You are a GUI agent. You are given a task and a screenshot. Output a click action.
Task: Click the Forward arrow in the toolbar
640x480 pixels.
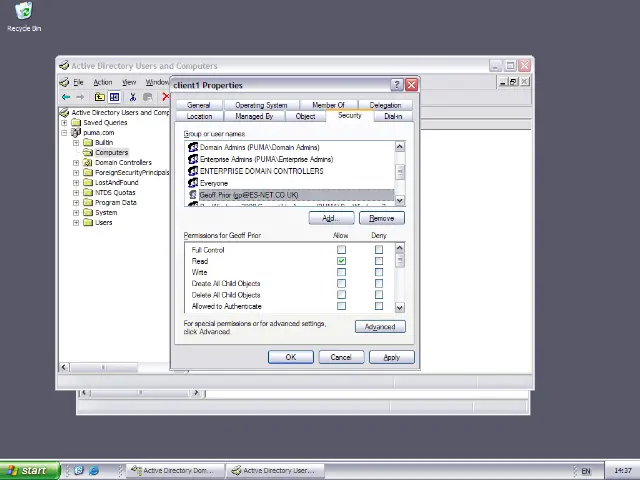coord(80,97)
